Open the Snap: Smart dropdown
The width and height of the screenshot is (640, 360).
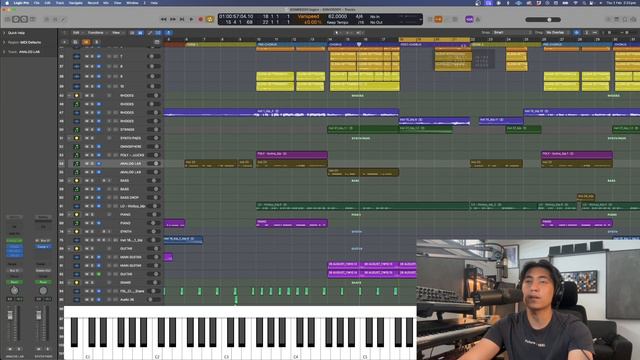(511, 33)
